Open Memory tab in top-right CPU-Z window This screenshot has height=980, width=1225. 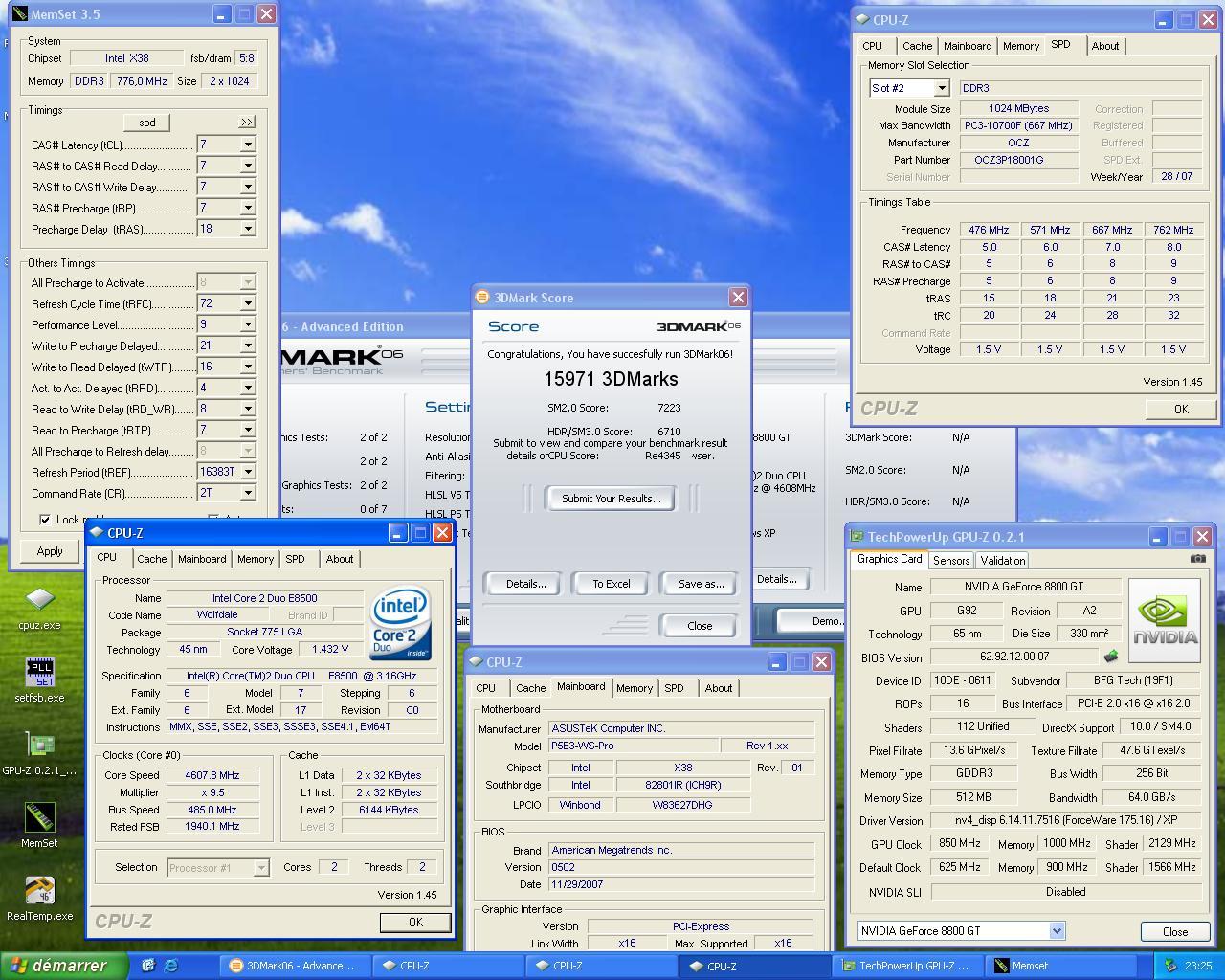point(1020,46)
